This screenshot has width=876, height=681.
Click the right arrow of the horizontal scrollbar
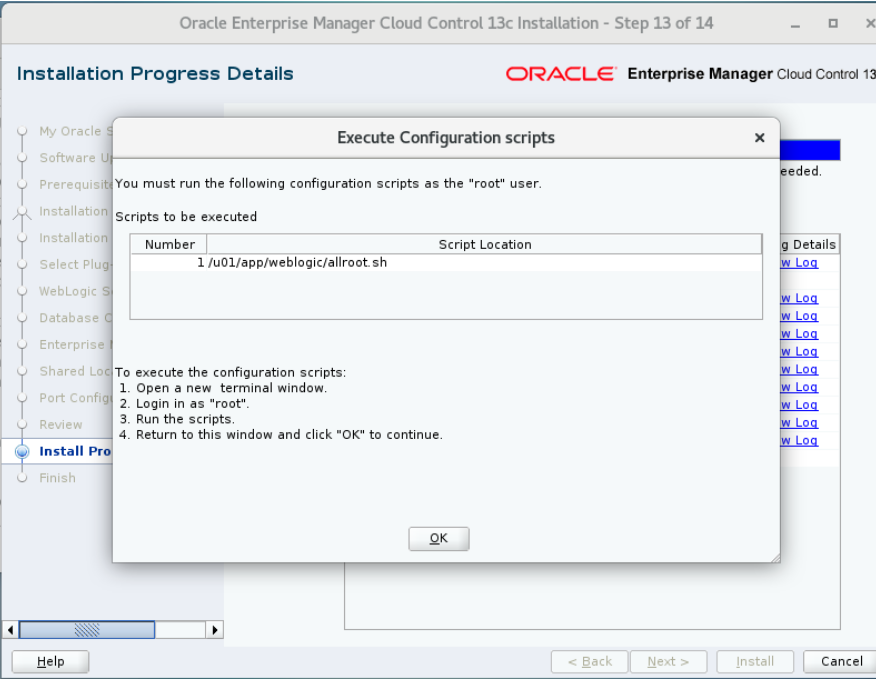click(213, 629)
